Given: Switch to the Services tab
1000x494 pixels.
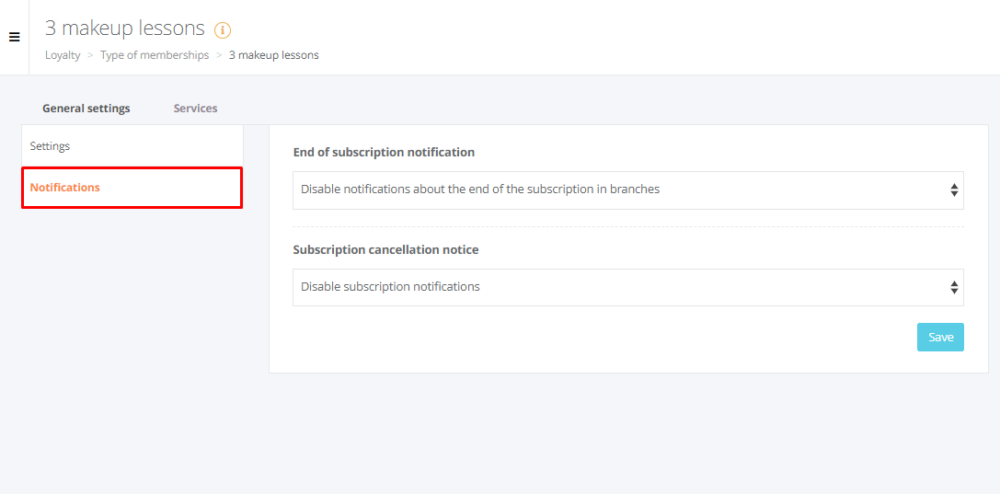Looking at the screenshot, I should point(195,108).
